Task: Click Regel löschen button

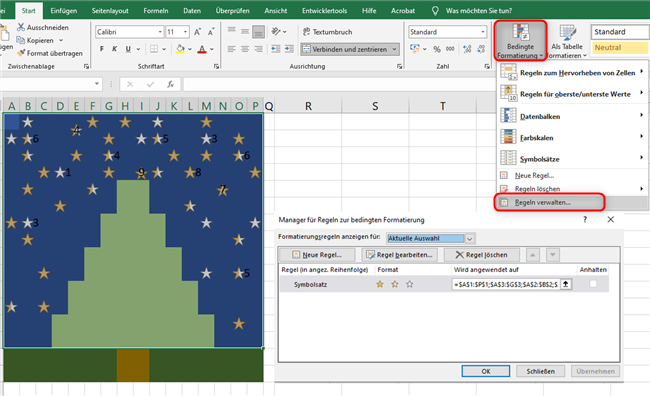Action: [x=482, y=255]
